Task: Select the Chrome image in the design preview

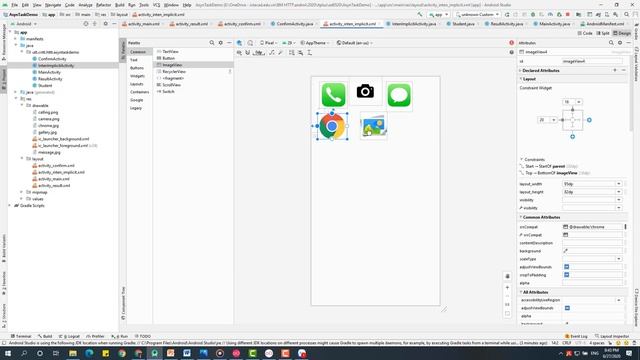Action: pos(332,126)
